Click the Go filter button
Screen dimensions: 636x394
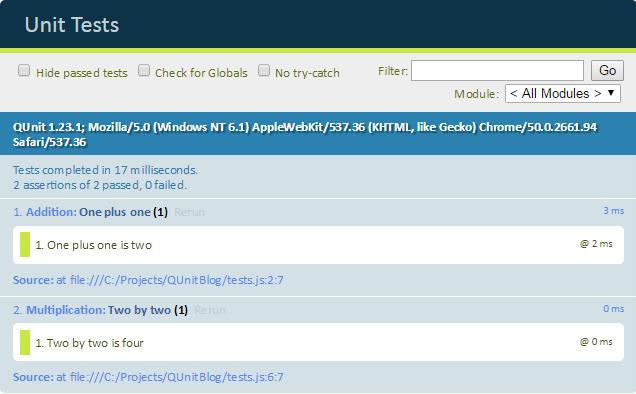[x=607, y=71]
